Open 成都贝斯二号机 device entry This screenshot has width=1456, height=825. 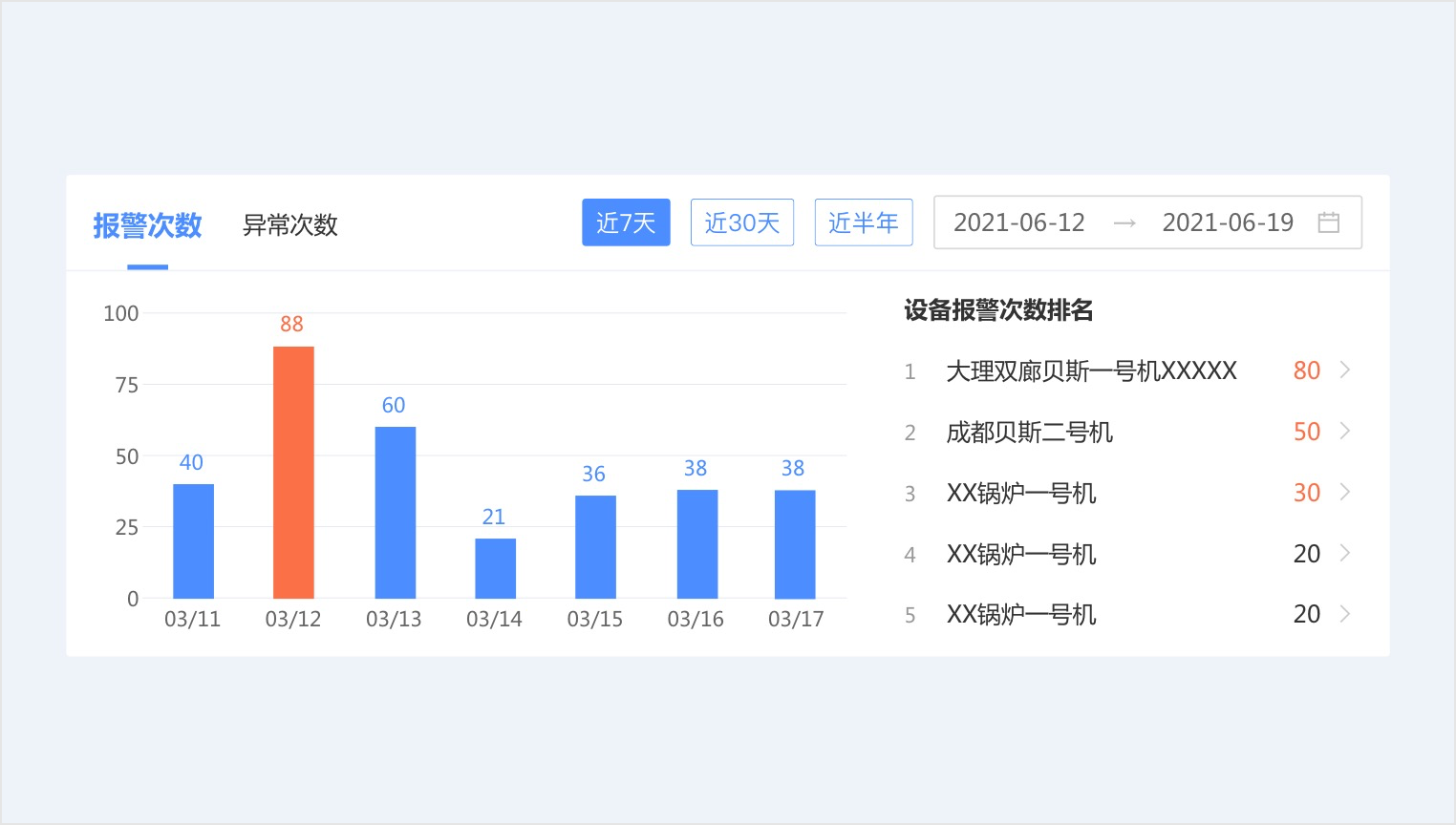click(x=1029, y=432)
